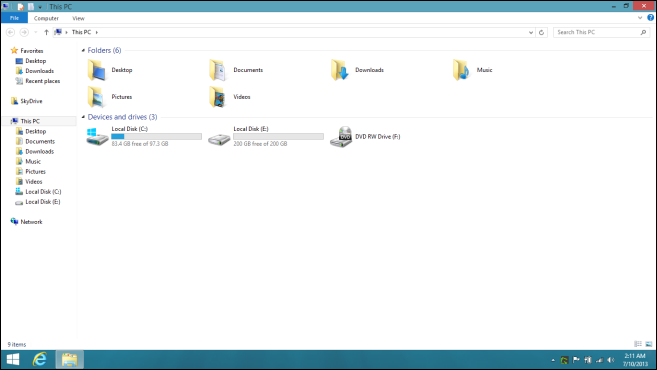Switch to large icons view in status bar
This screenshot has height=370, width=657.
pos(649,344)
